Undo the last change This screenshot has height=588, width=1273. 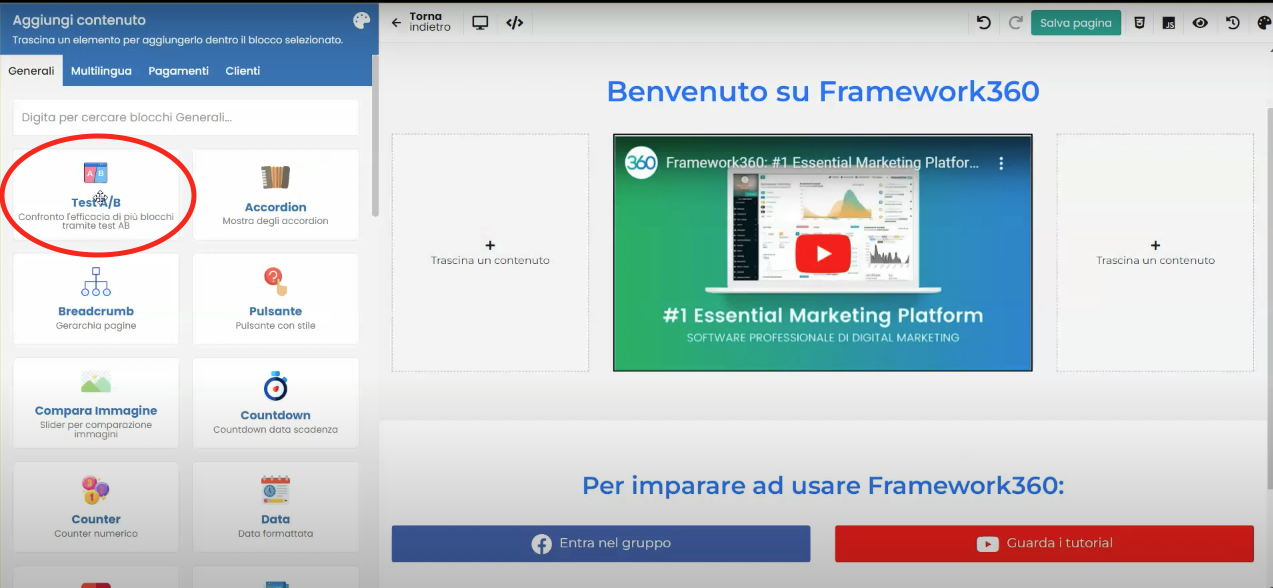[x=984, y=22]
